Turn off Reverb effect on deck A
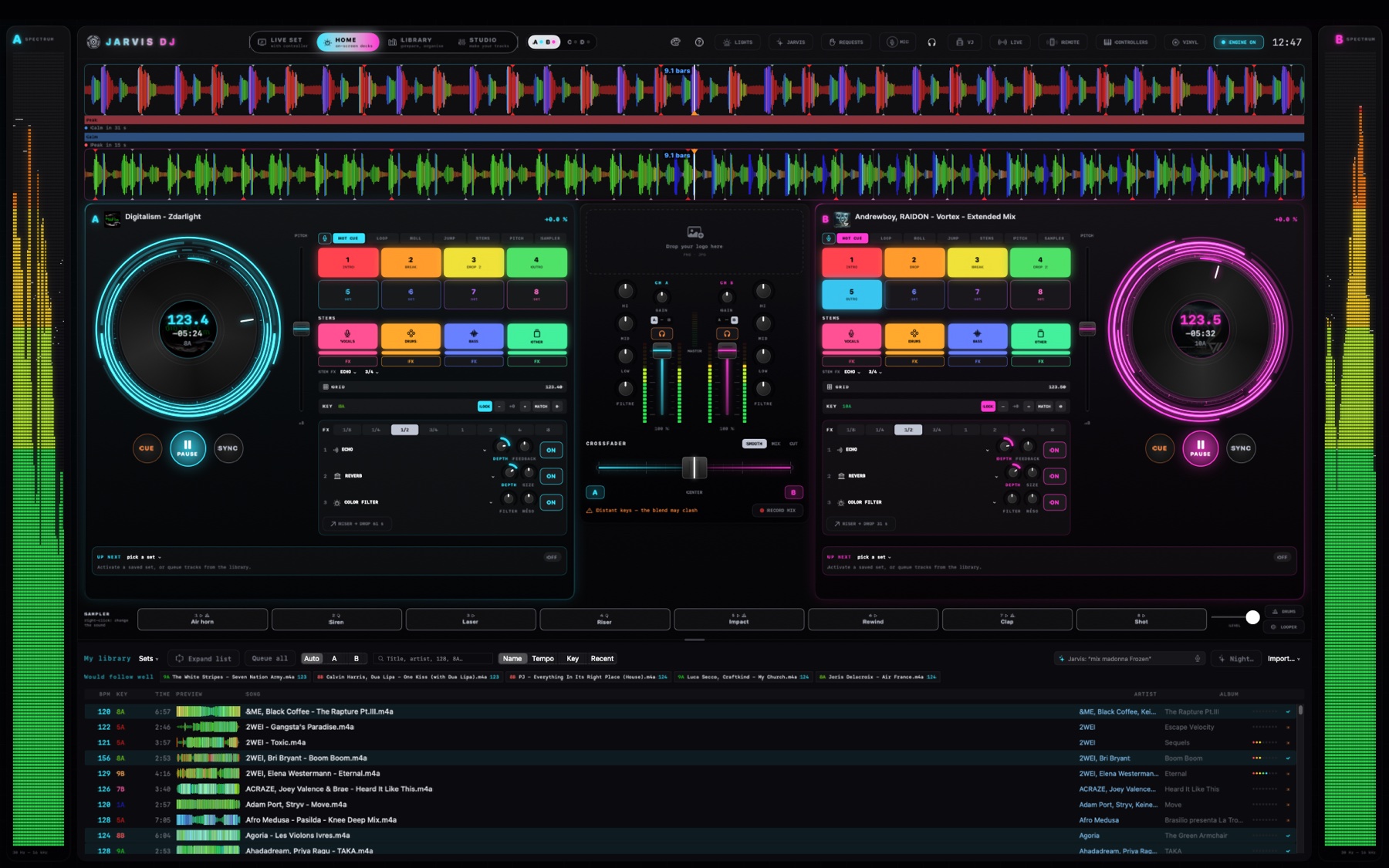 (551, 476)
